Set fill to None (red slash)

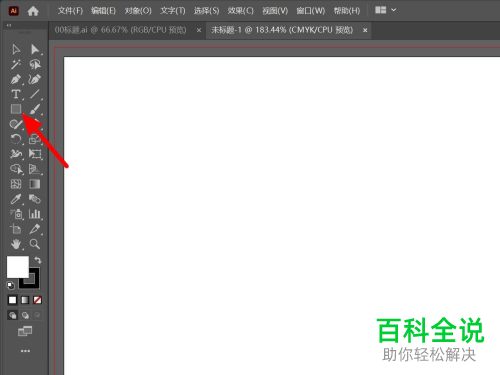pyautogui.click(x=37, y=300)
